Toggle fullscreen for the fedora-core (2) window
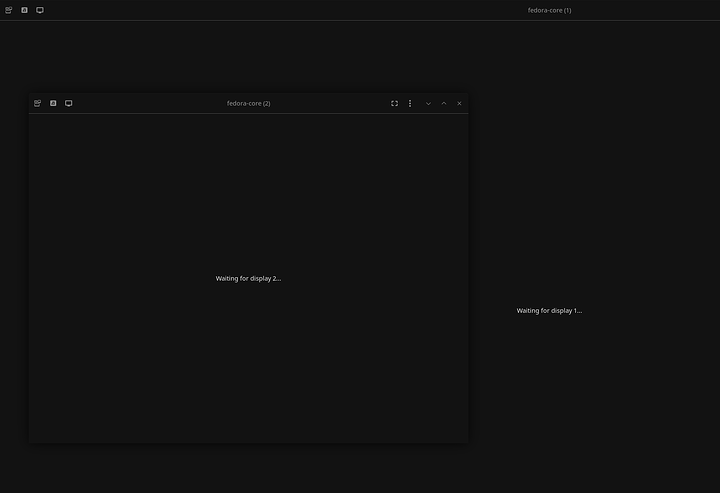Viewport: 720px width, 493px height. coord(394,103)
